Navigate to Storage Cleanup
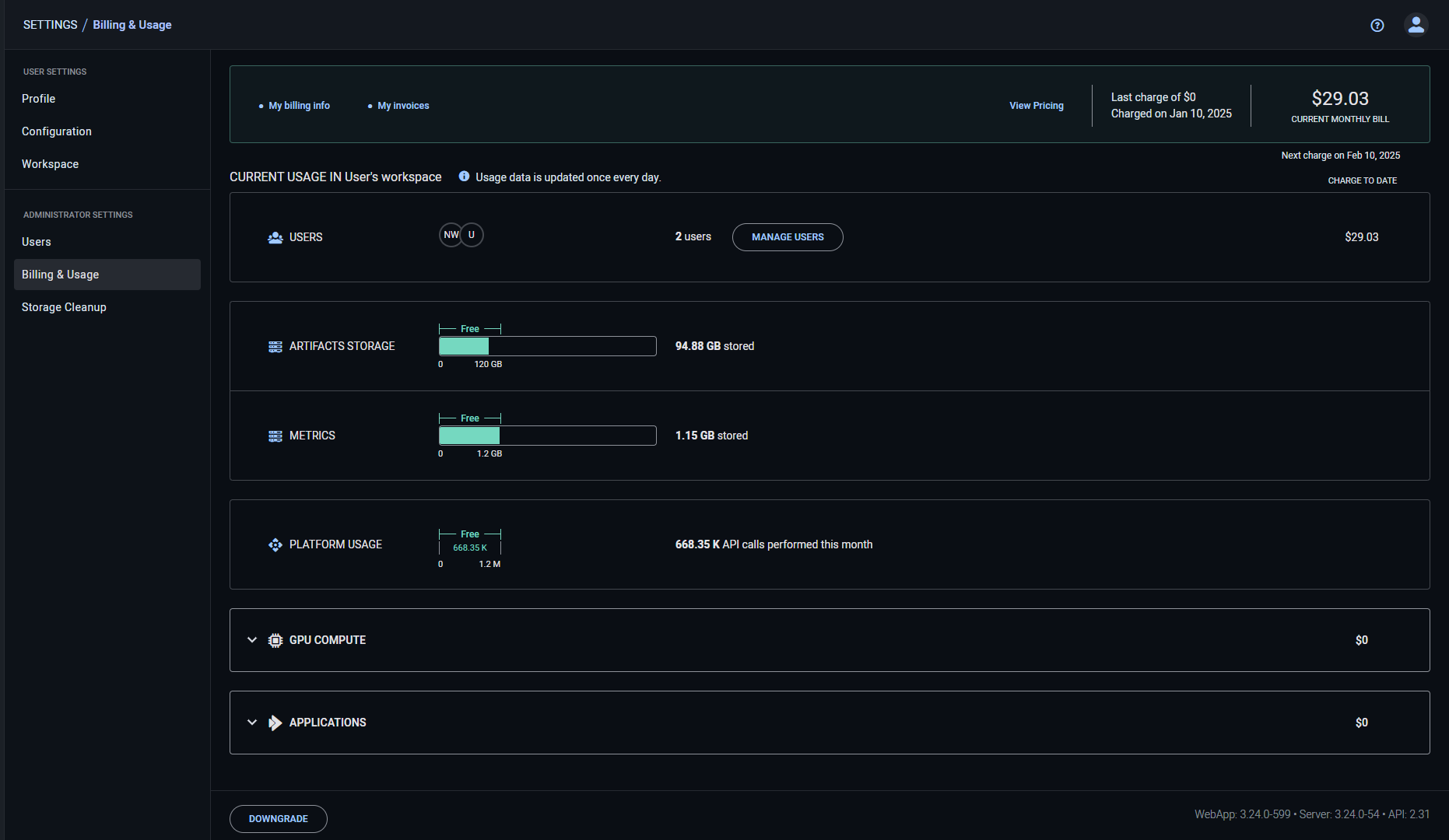The image size is (1449, 840). point(64,307)
